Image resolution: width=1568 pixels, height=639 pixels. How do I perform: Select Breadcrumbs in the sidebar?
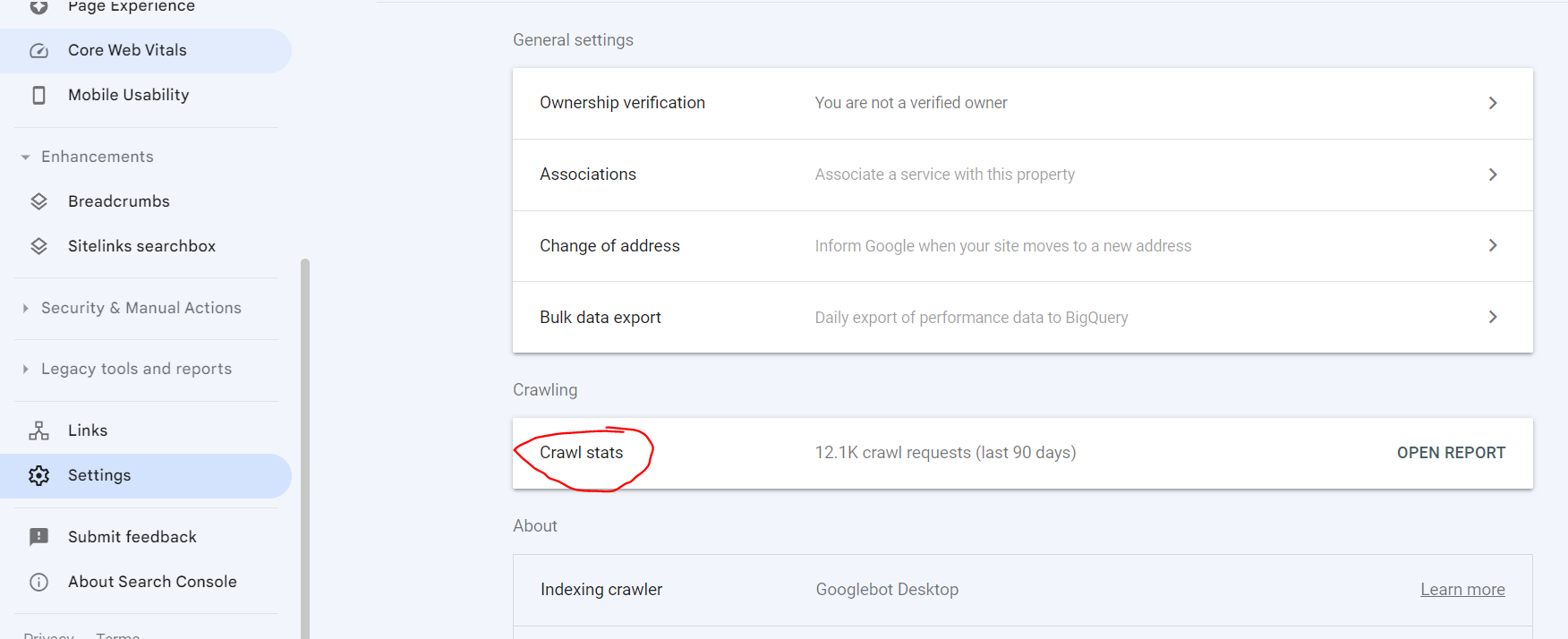click(146, 201)
